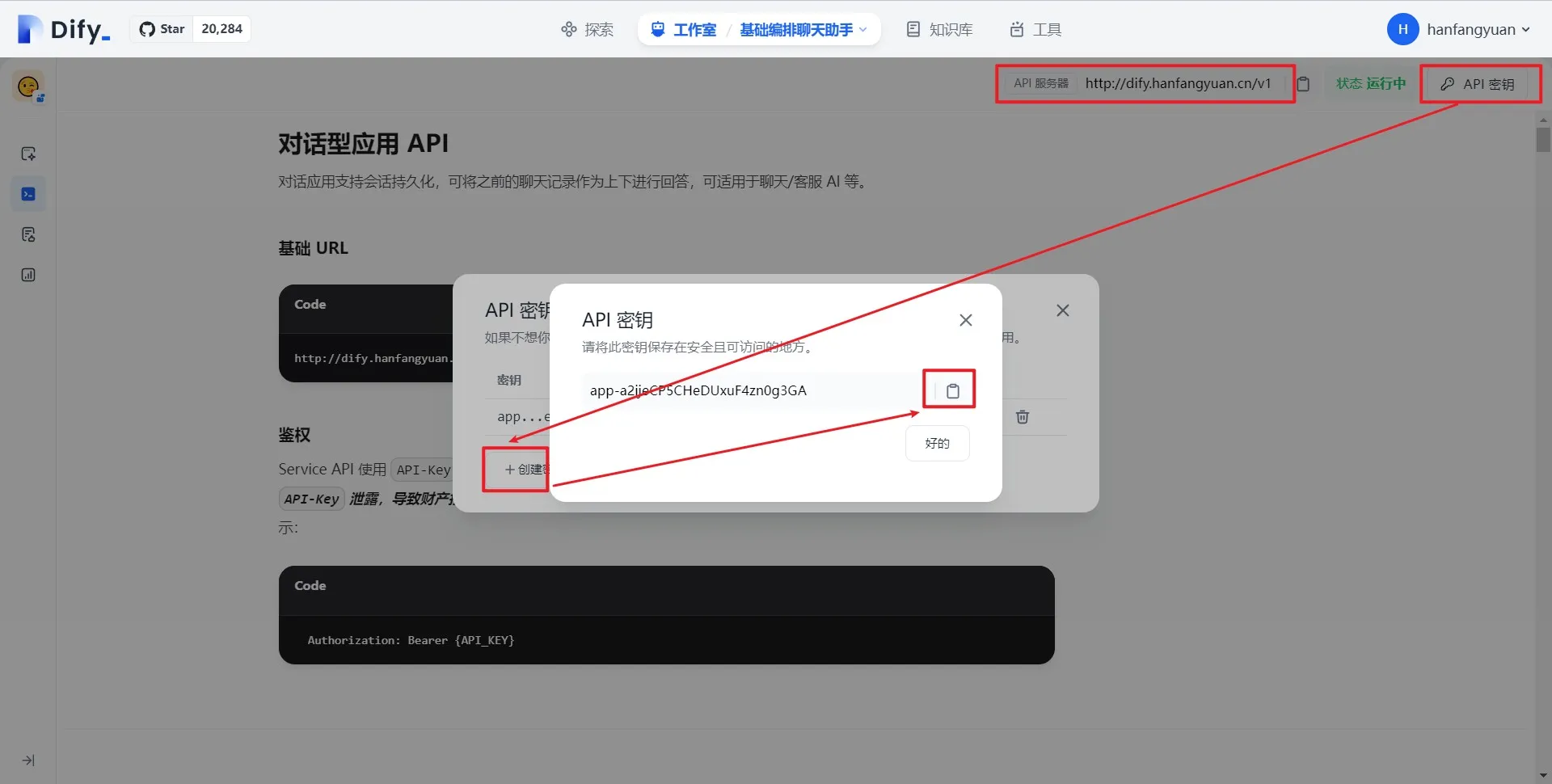
Task: Open the logs and annotations sidebar icon
Action: pos(28,234)
